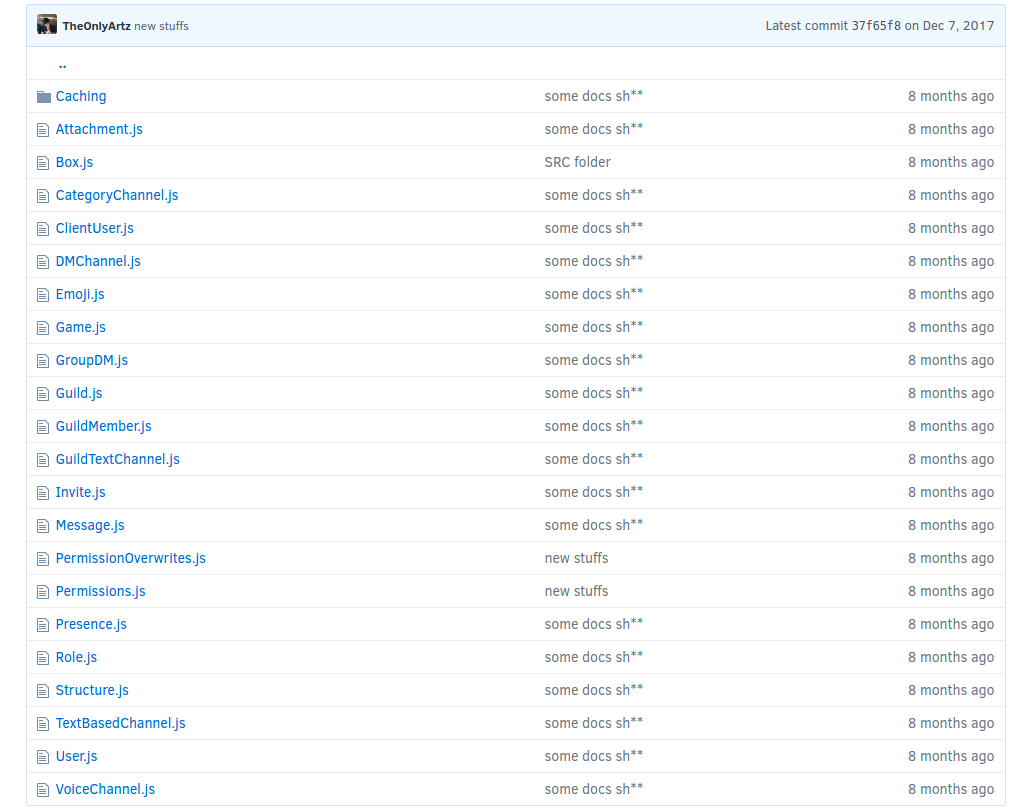
Task: Open Structure.js file
Action: pos(92,690)
